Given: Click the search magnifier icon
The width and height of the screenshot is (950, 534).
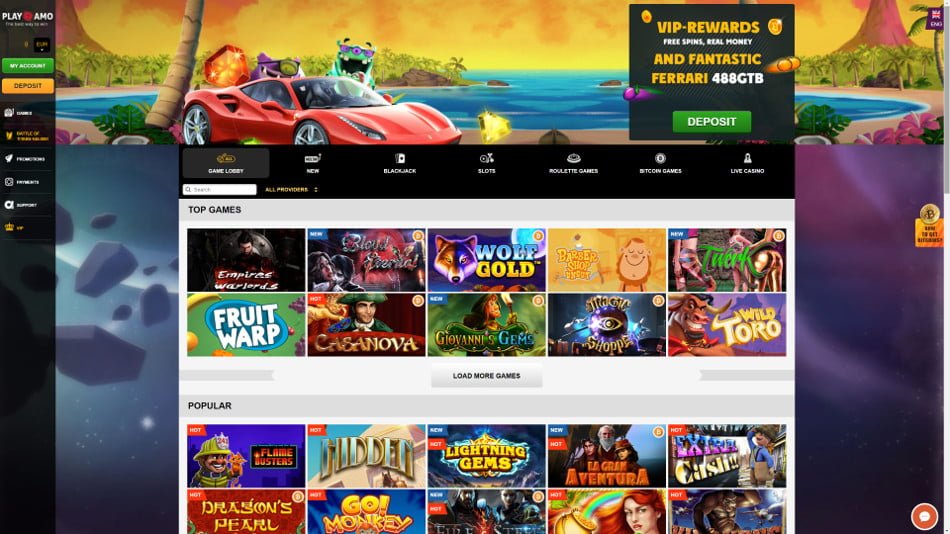Looking at the screenshot, I should pos(188,190).
